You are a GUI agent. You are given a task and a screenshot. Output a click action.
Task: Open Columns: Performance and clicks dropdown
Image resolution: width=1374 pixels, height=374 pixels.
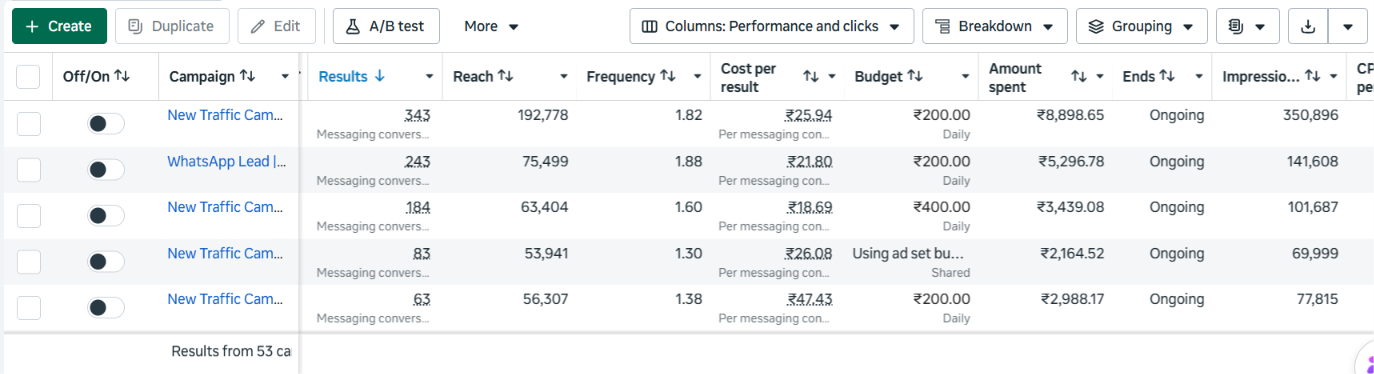[772, 27]
